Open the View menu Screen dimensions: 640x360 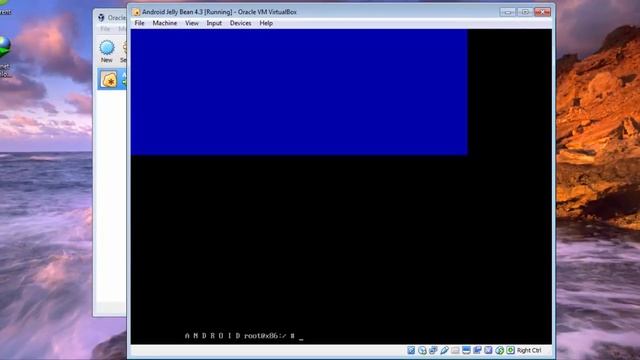point(191,23)
